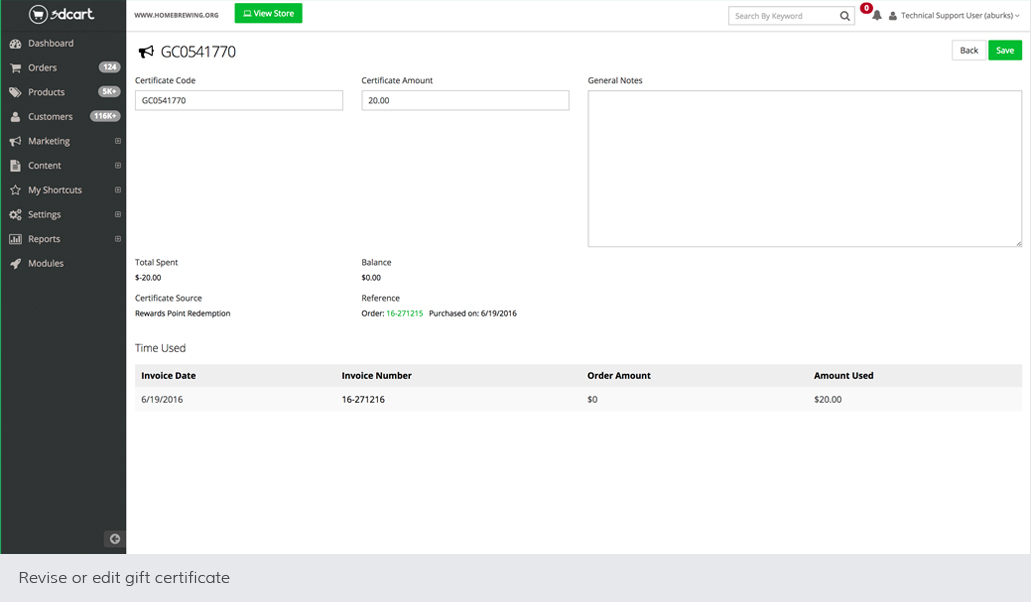Screen dimensions: 1031x602
Task: Click the search magnifier icon
Action: click(845, 16)
